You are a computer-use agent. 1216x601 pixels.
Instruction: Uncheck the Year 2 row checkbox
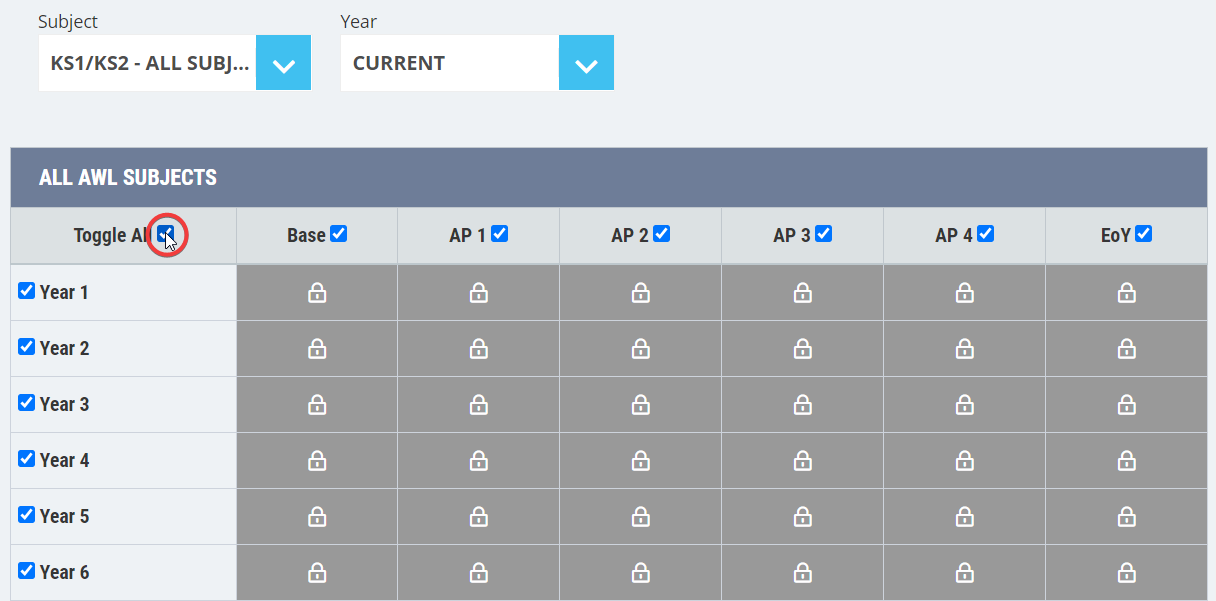(27, 346)
